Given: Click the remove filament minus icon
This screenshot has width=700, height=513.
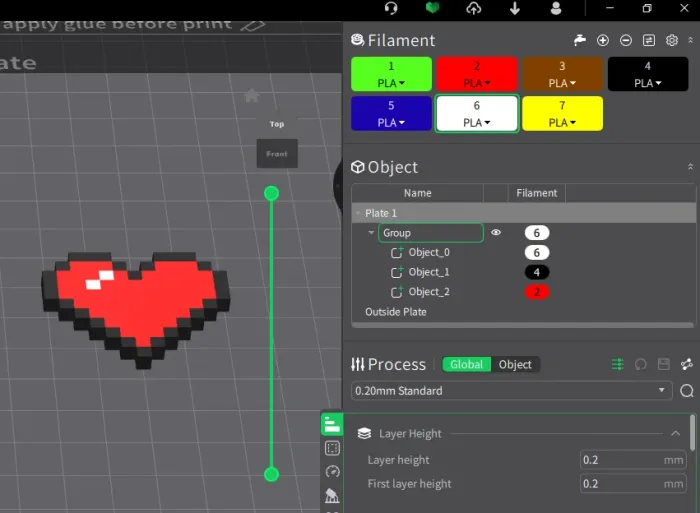Looking at the screenshot, I should (x=626, y=41).
